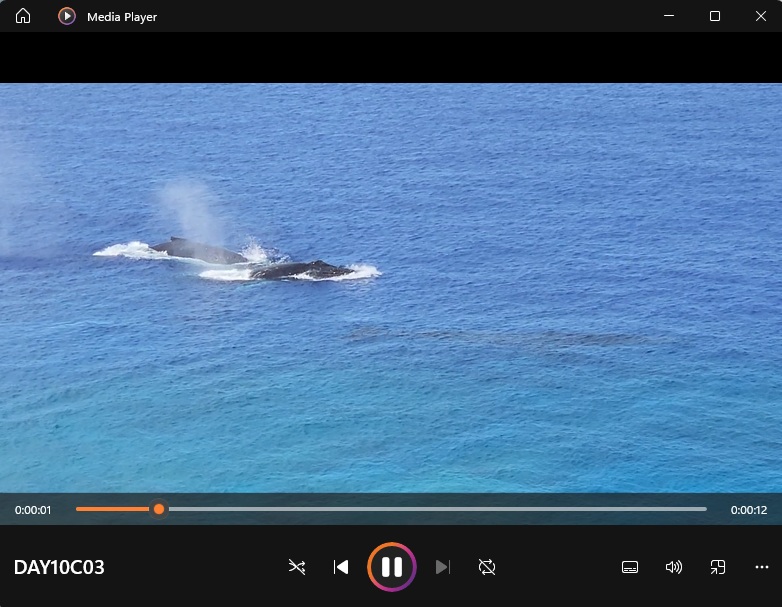The image size is (782, 607).
Task: Click the orange seek bar thumb
Action: click(x=158, y=509)
